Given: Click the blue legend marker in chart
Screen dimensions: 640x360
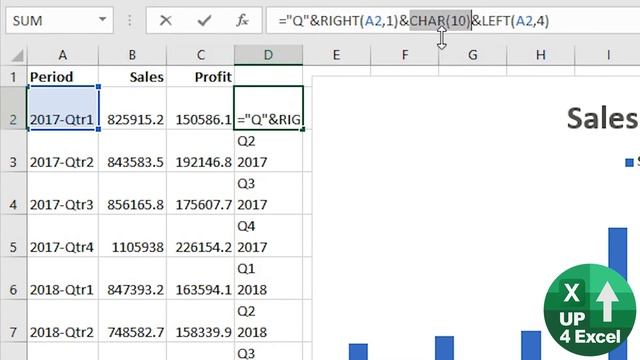Looking at the screenshot, I should (x=629, y=162).
